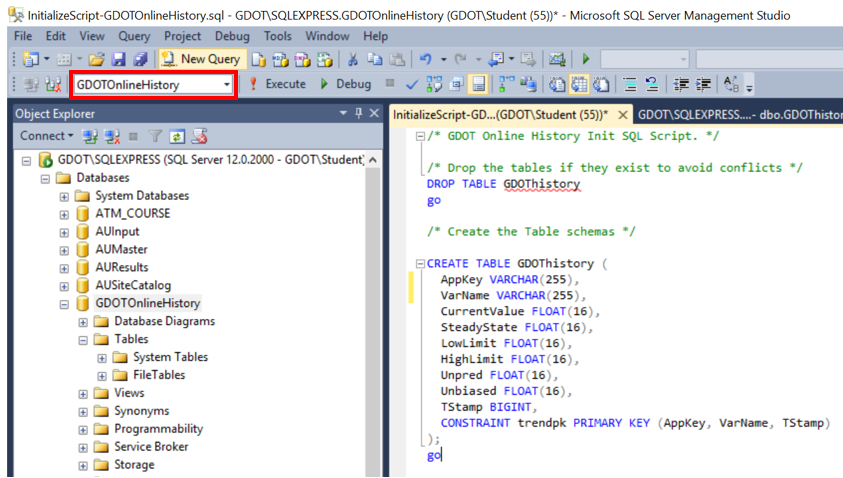Toggle IntelliSense Enabled button
Viewport: 843px width, 478px height.
click(x=478, y=84)
